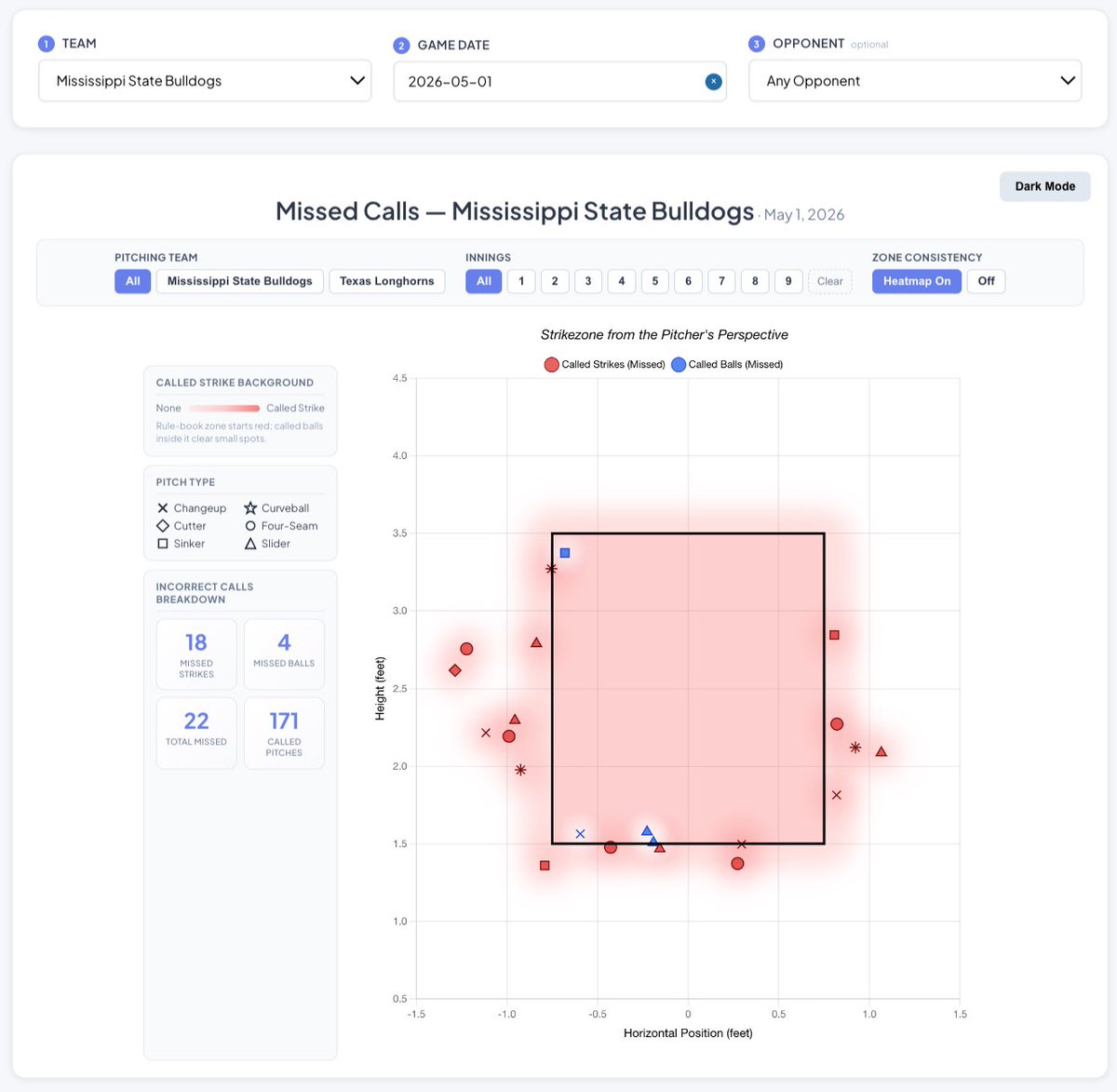The width and height of the screenshot is (1117, 1092).
Task: Filter pitching team to Texas Longhorns
Action: click(x=387, y=281)
